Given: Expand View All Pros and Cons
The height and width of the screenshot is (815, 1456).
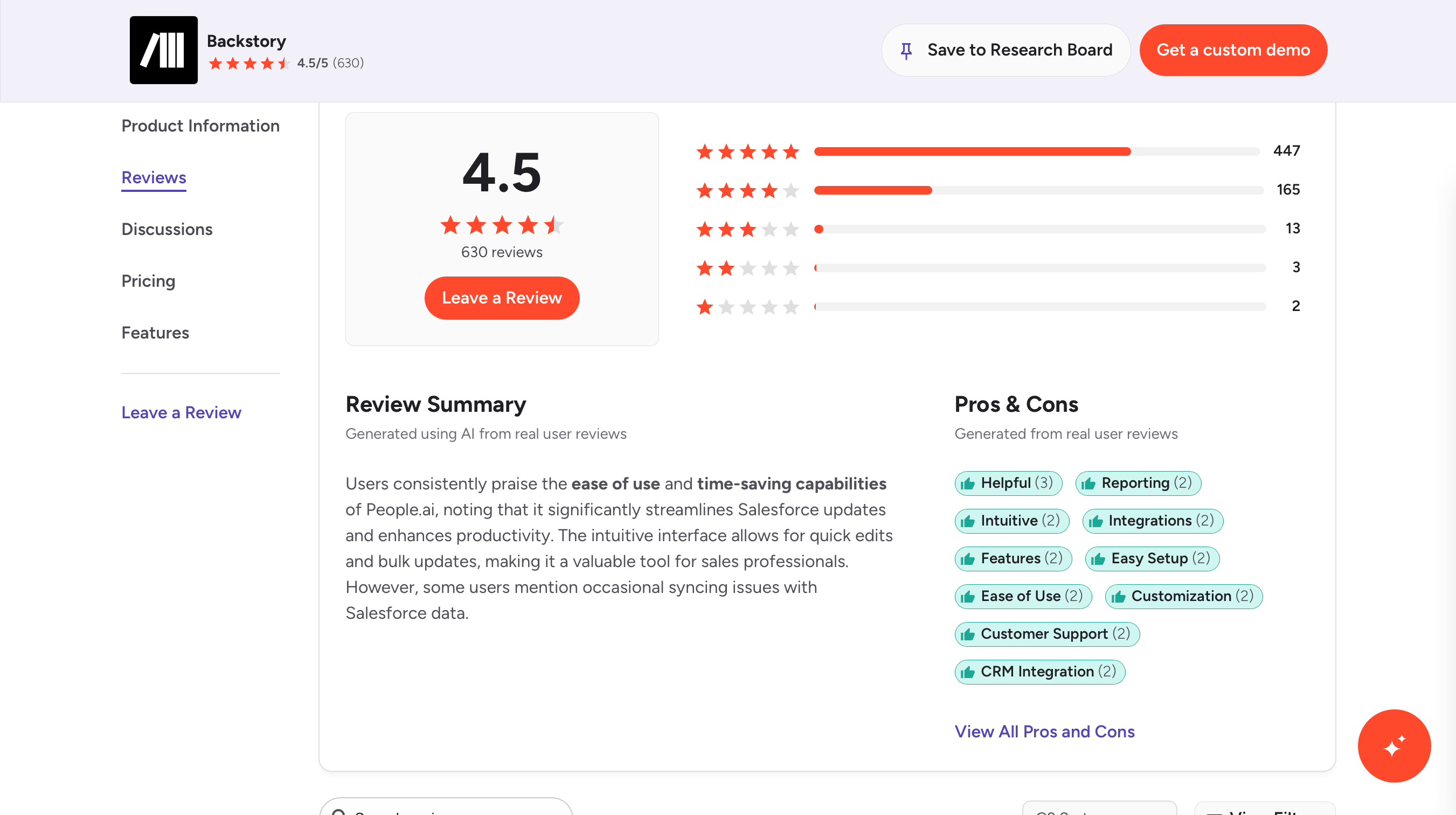Looking at the screenshot, I should (1044, 731).
